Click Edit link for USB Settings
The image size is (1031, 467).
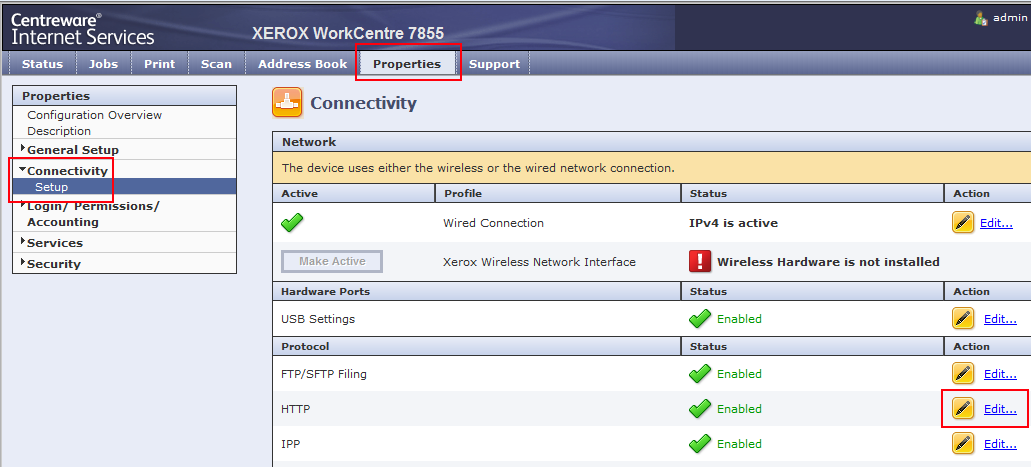point(1000,319)
